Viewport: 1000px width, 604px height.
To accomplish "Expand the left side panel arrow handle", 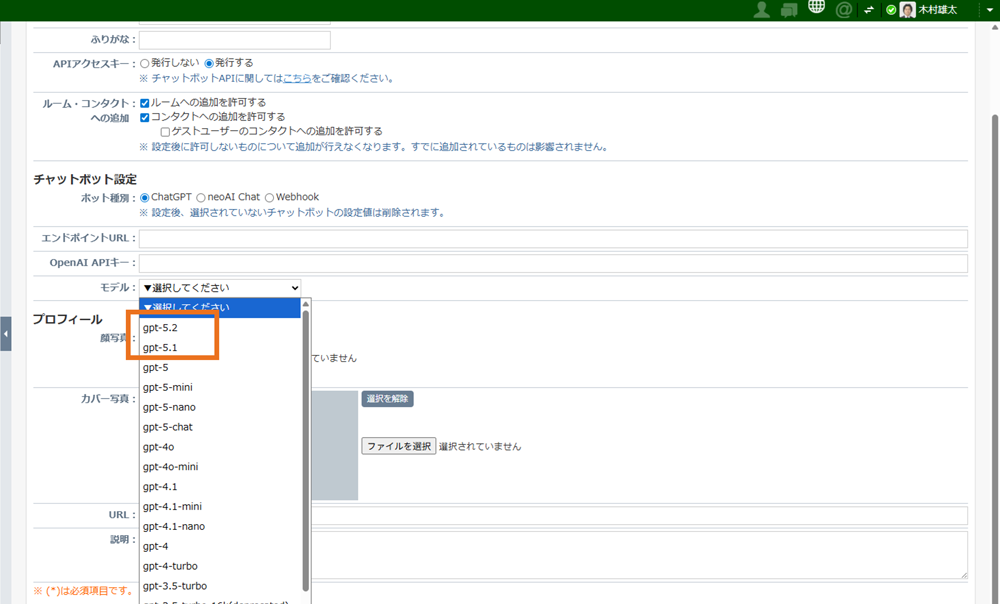I will 6,333.
